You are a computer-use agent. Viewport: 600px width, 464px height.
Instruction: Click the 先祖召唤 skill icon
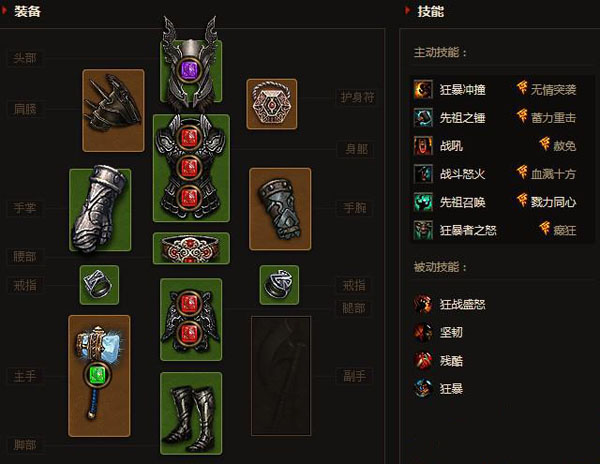point(423,202)
